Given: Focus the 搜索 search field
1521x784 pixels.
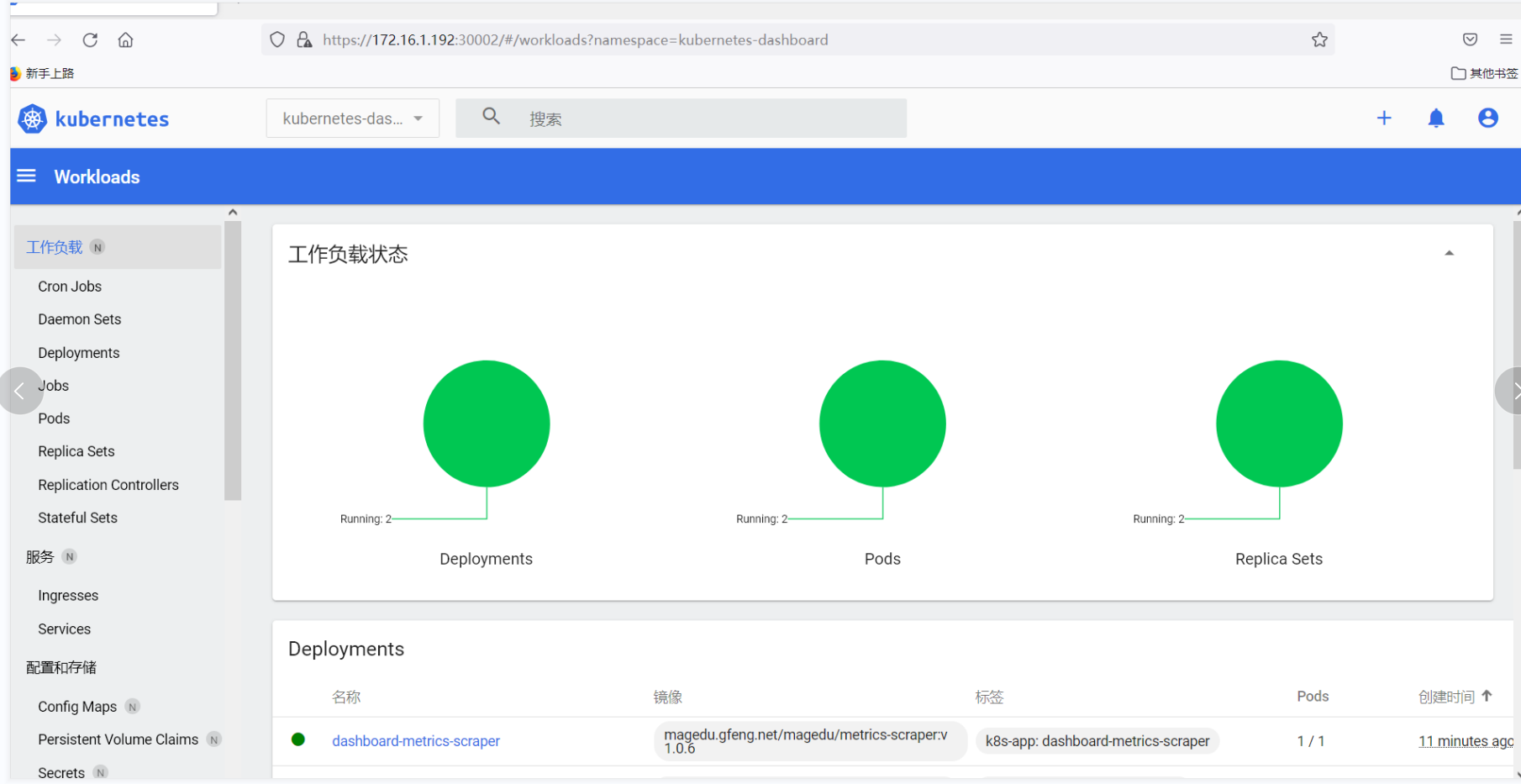Looking at the screenshot, I should coord(681,118).
